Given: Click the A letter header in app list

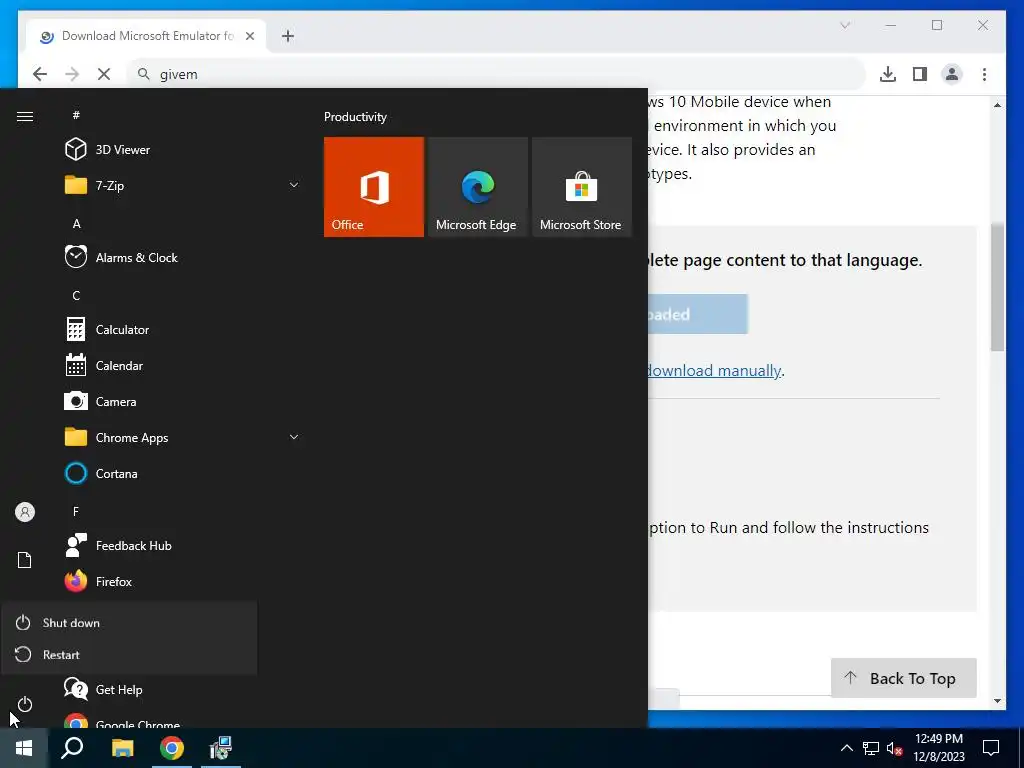Looking at the screenshot, I should [76, 224].
